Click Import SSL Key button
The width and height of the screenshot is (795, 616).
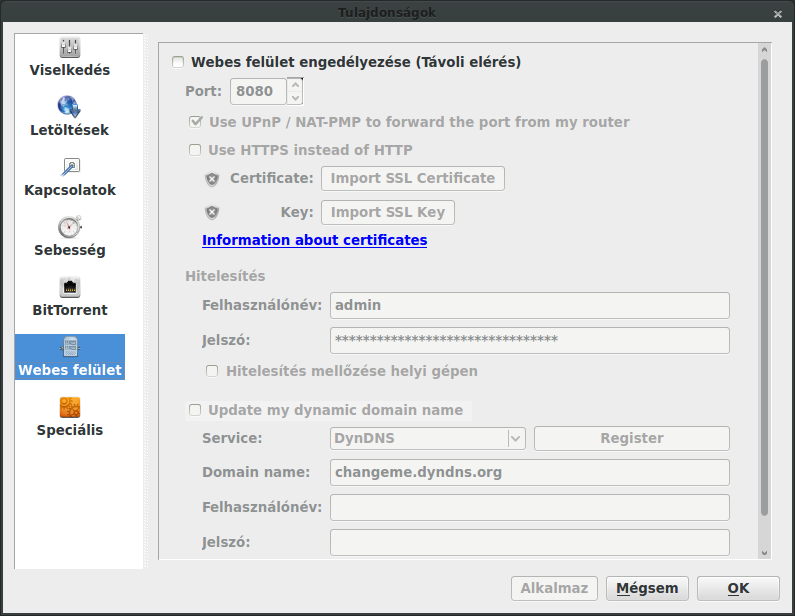(388, 212)
